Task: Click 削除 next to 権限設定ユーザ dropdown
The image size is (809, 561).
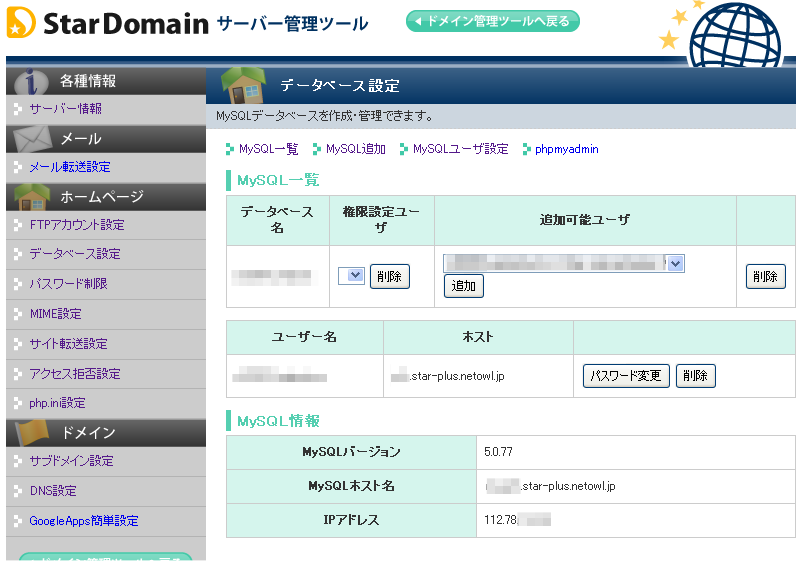Action: [x=390, y=277]
